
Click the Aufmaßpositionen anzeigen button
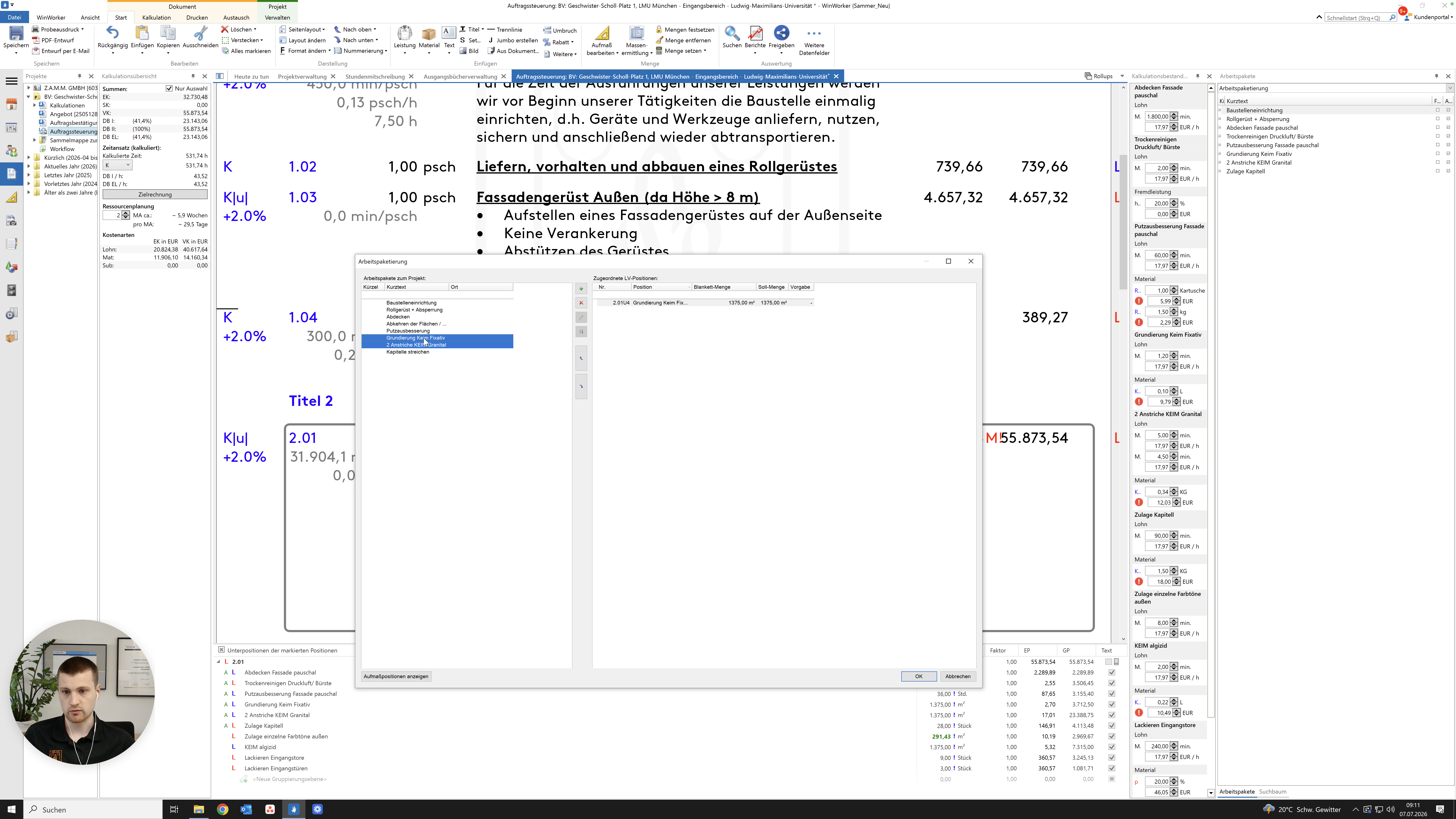pyautogui.click(x=396, y=676)
